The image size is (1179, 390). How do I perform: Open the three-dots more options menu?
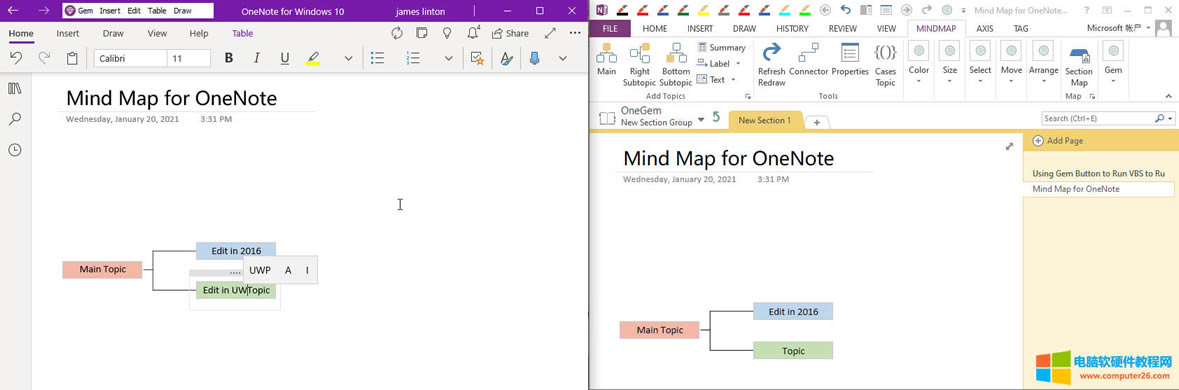[574, 33]
